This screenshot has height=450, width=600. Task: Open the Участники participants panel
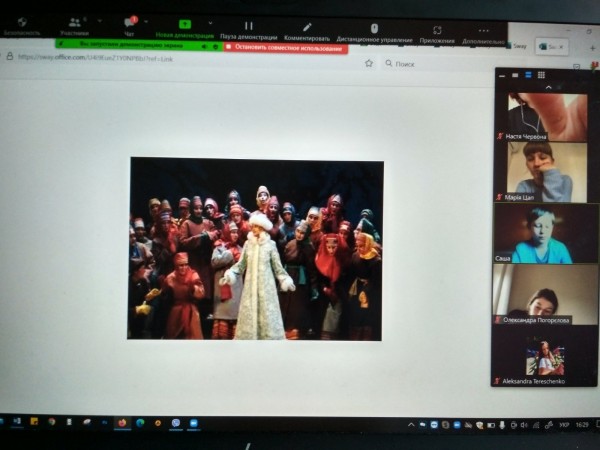coord(75,26)
